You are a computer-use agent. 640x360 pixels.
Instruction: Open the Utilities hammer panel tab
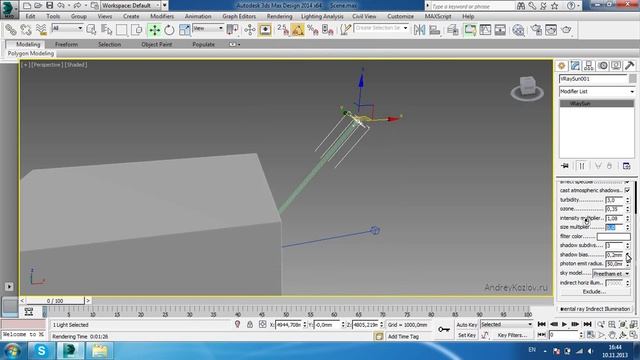pyautogui.click(x=629, y=66)
